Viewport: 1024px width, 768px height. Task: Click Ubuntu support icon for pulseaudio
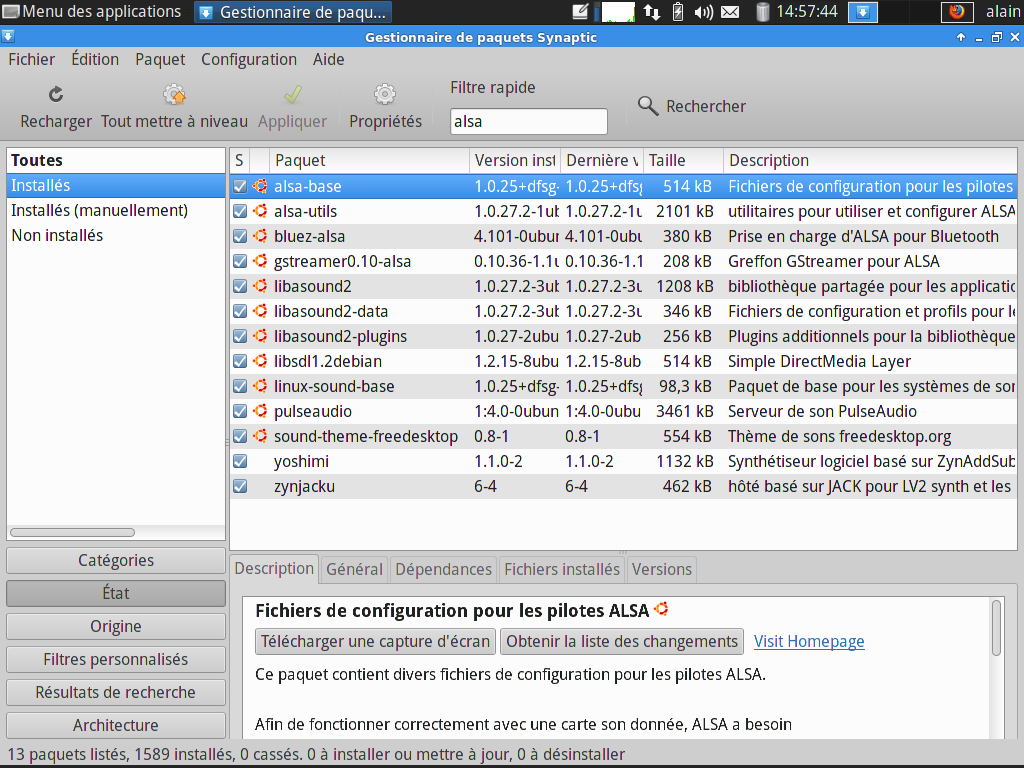pyautogui.click(x=260, y=411)
